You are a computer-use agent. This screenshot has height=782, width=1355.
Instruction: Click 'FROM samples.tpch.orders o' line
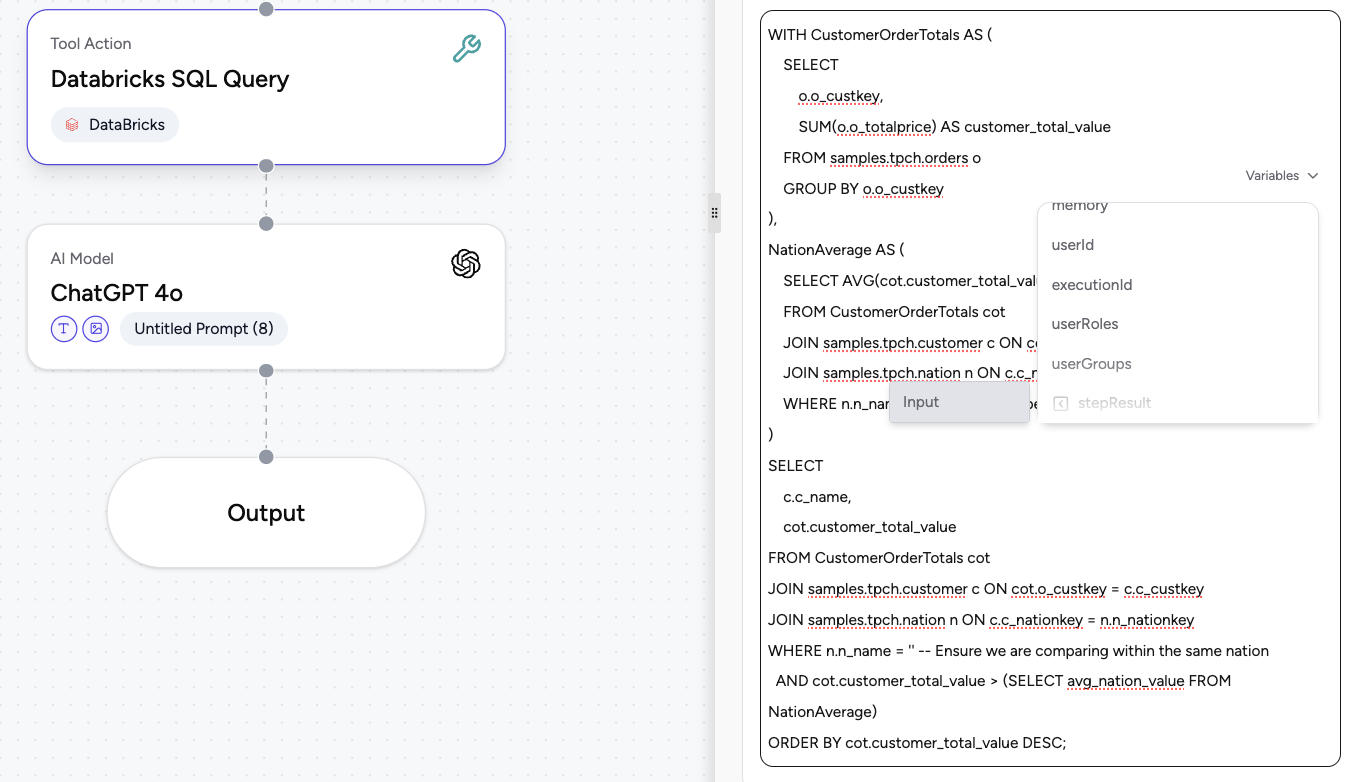882,158
